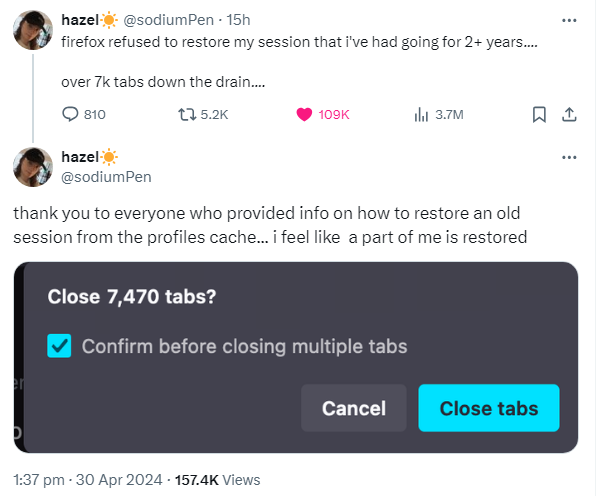
Task: Click the cyan Close tabs button
Action: [x=489, y=408]
